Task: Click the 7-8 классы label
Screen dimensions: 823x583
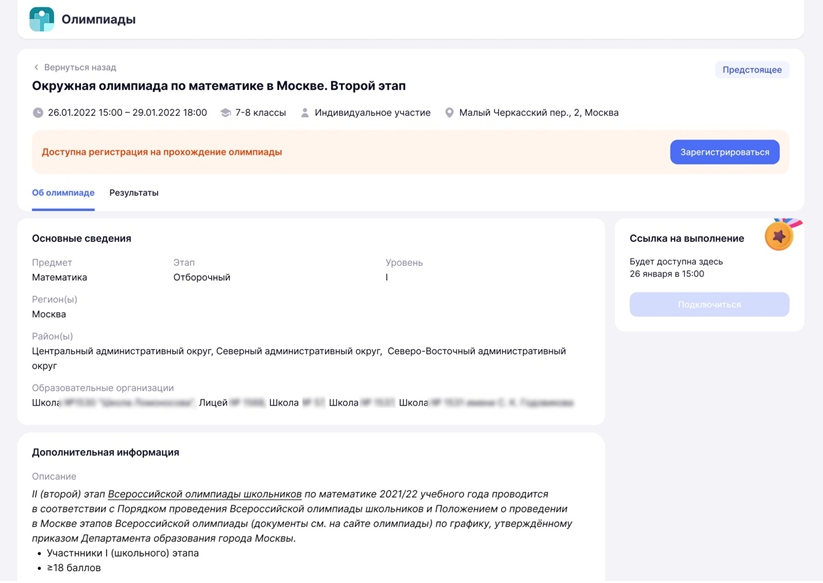Action: coord(260,113)
